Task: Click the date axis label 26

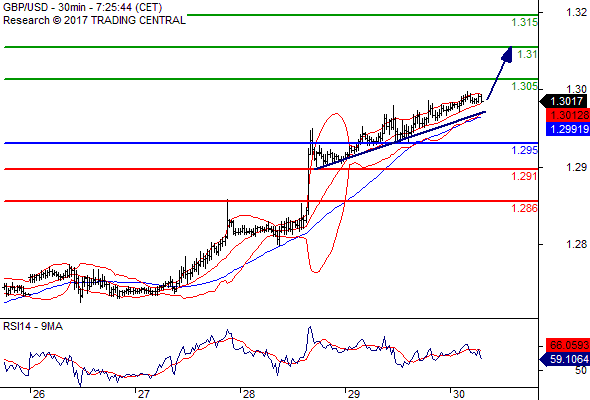Action: tap(38, 394)
